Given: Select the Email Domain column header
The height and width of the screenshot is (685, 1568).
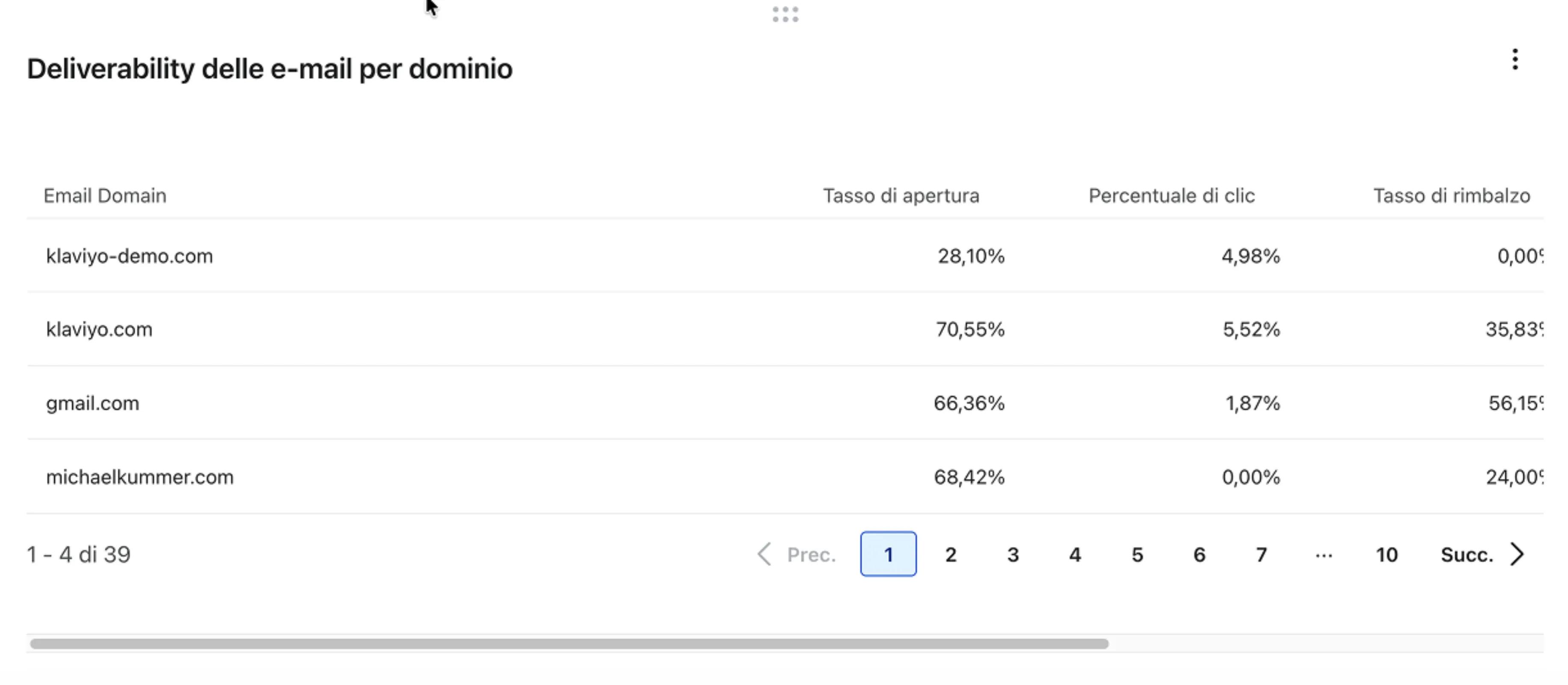Looking at the screenshot, I should 104,196.
